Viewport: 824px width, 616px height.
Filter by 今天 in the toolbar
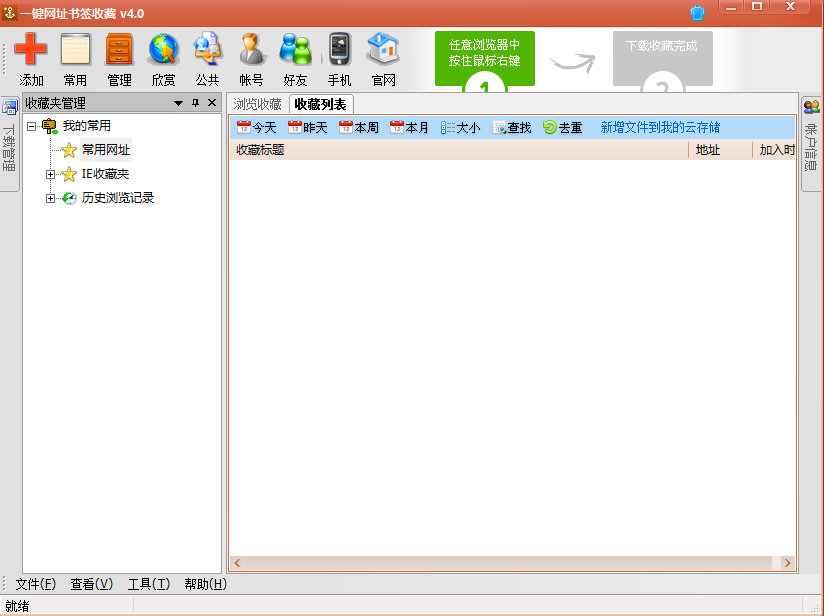tap(256, 128)
